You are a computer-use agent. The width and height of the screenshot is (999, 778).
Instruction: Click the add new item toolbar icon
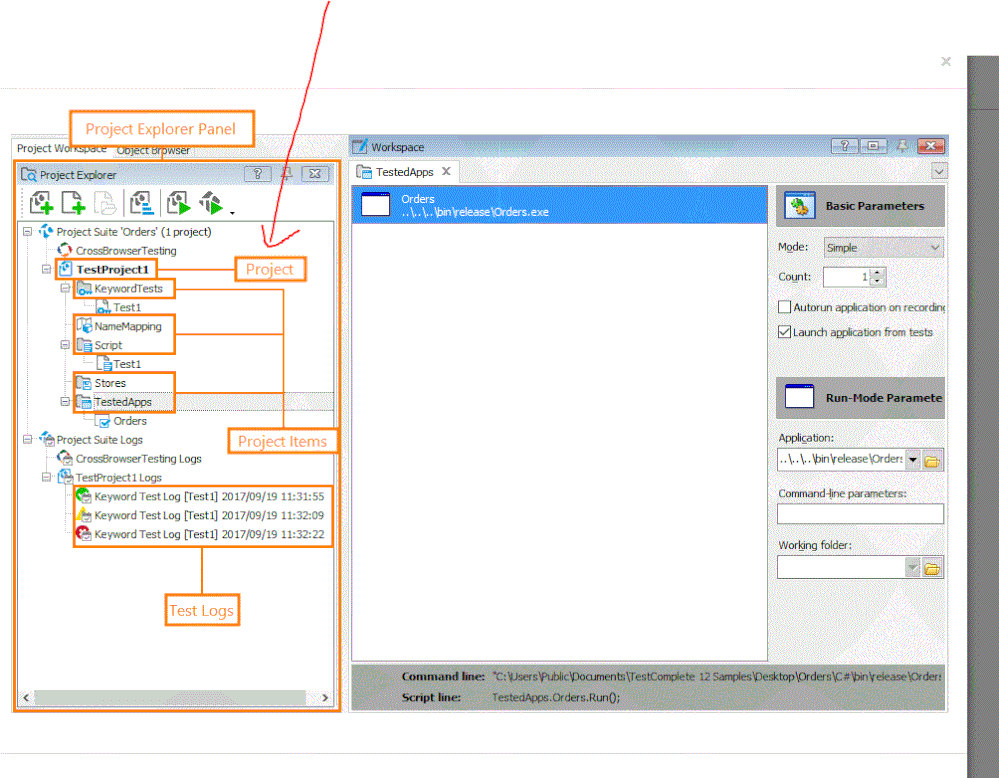(x=73, y=204)
